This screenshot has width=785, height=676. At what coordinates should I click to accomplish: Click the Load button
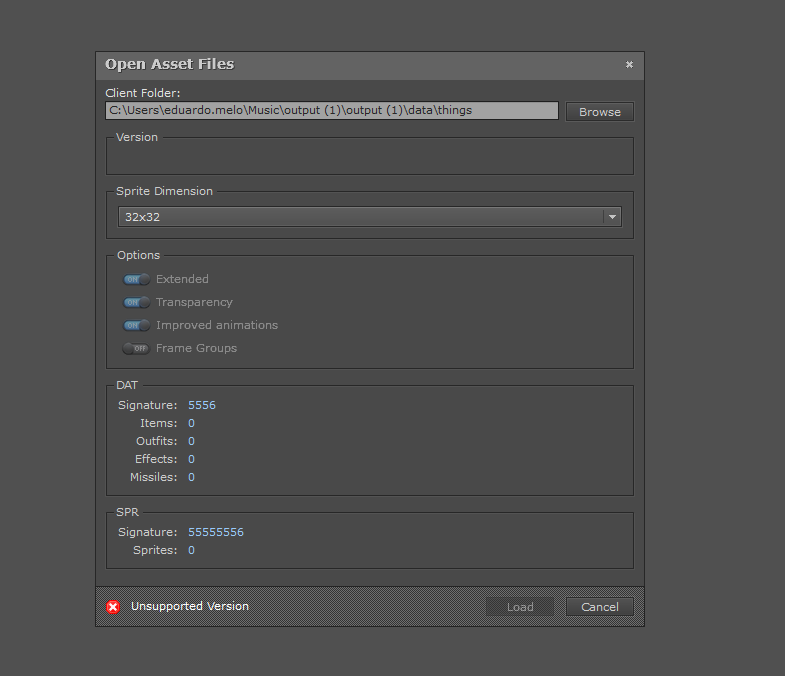pos(520,607)
